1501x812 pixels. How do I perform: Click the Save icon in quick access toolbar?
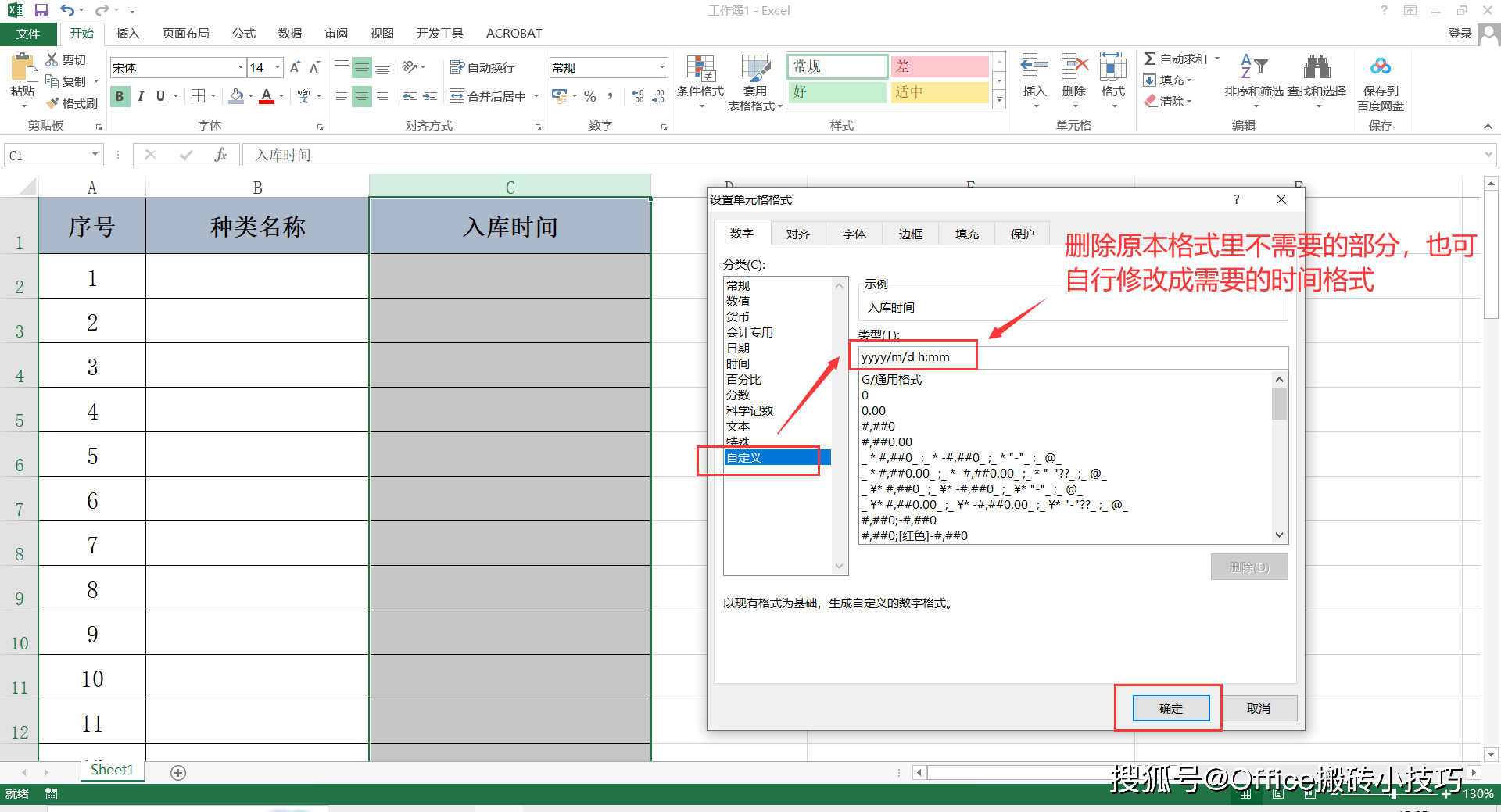(41, 10)
